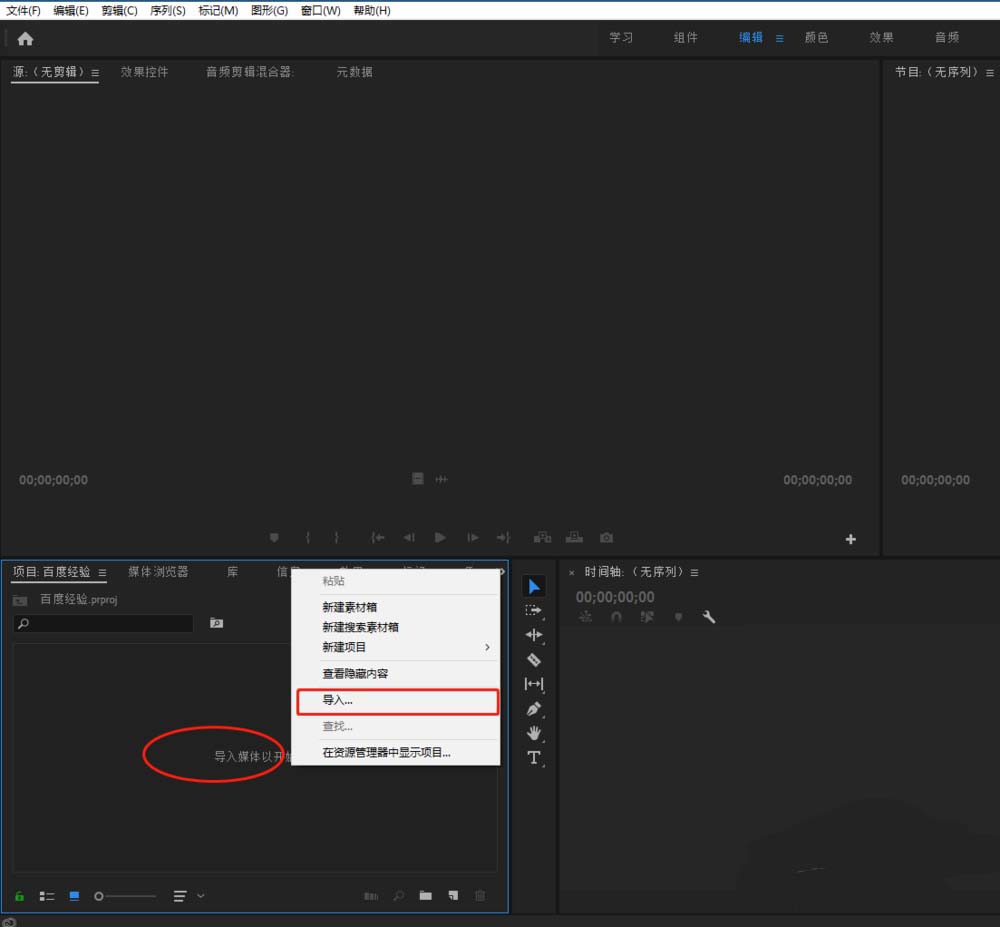Viewport: 1000px width, 927px height.
Task: Select the Razor tool in the toolbar
Action: point(534,660)
